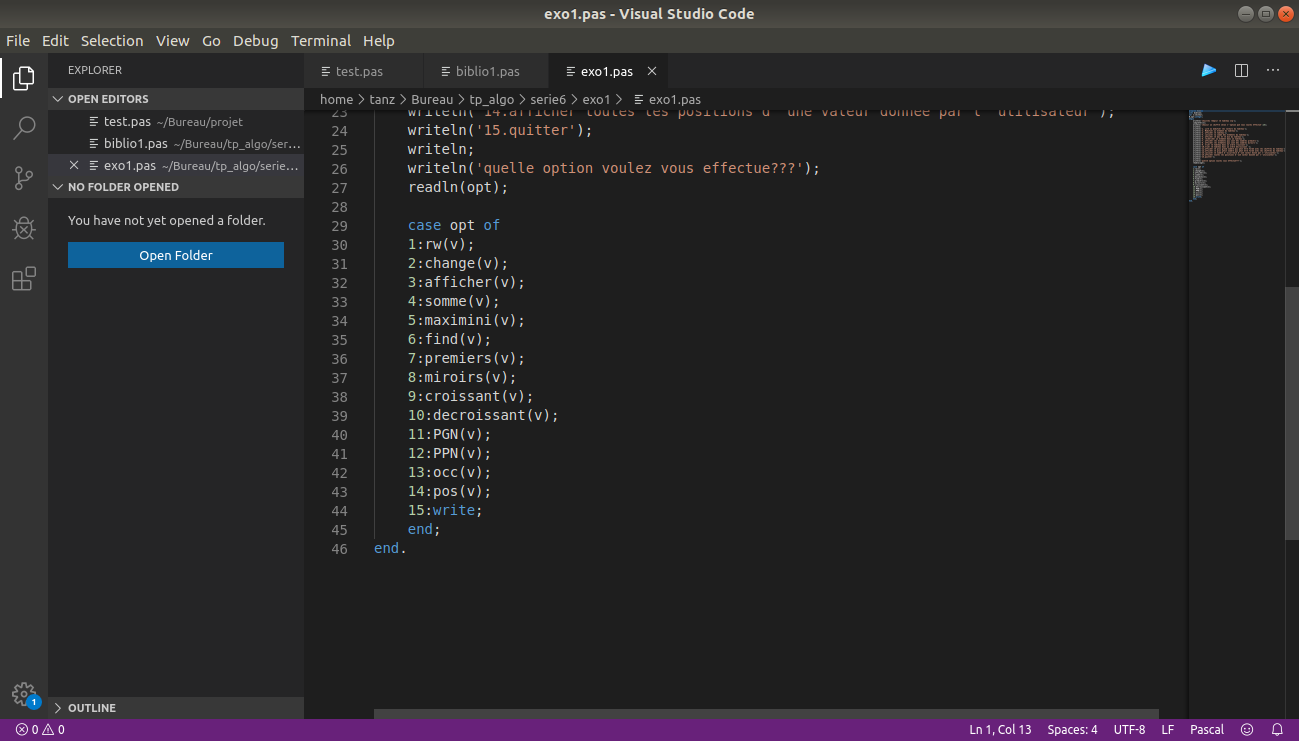Image resolution: width=1299 pixels, height=741 pixels.
Task: Click the readln(opt); code line
Action: [458, 188]
